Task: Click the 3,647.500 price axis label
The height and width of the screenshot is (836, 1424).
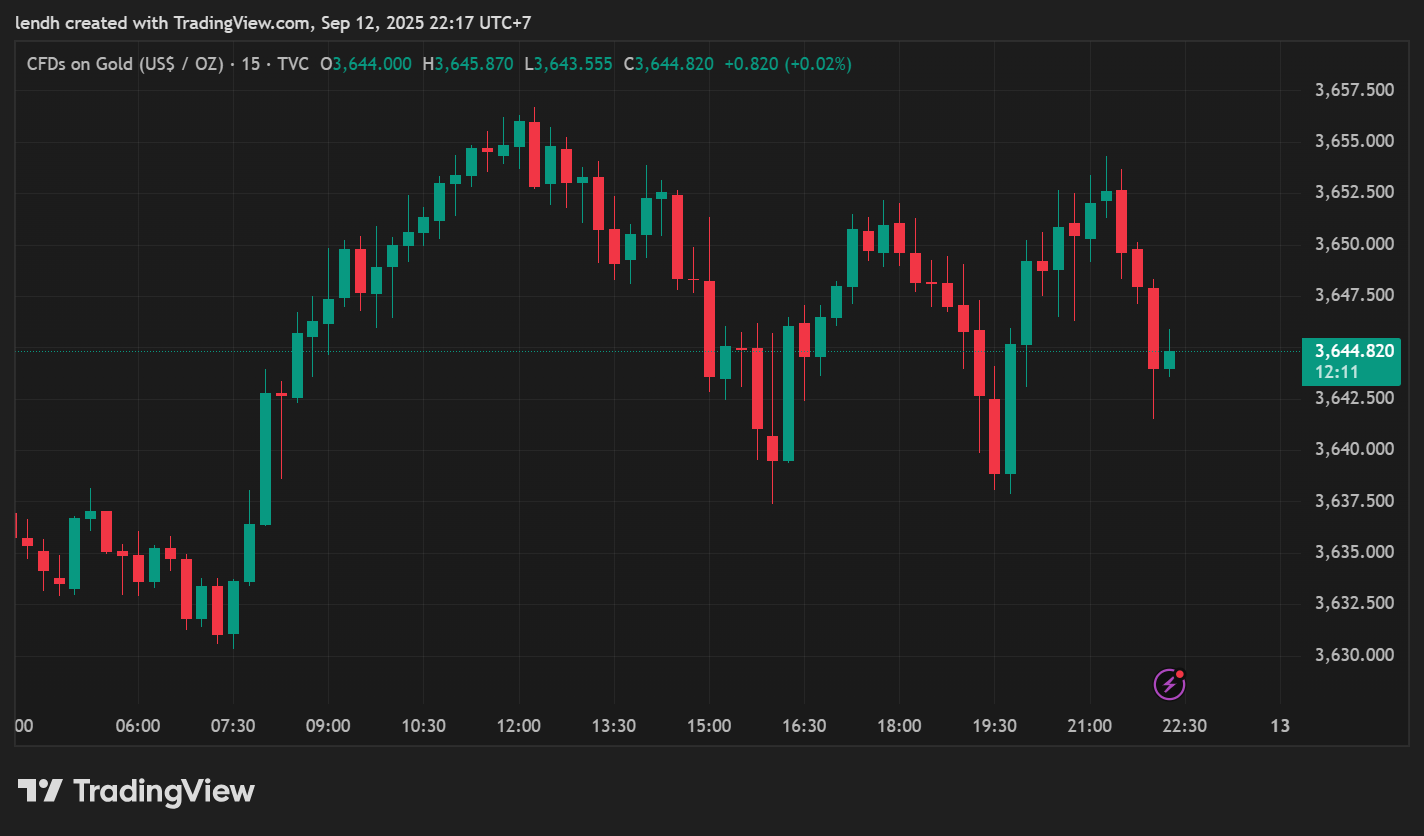Action: [1355, 295]
